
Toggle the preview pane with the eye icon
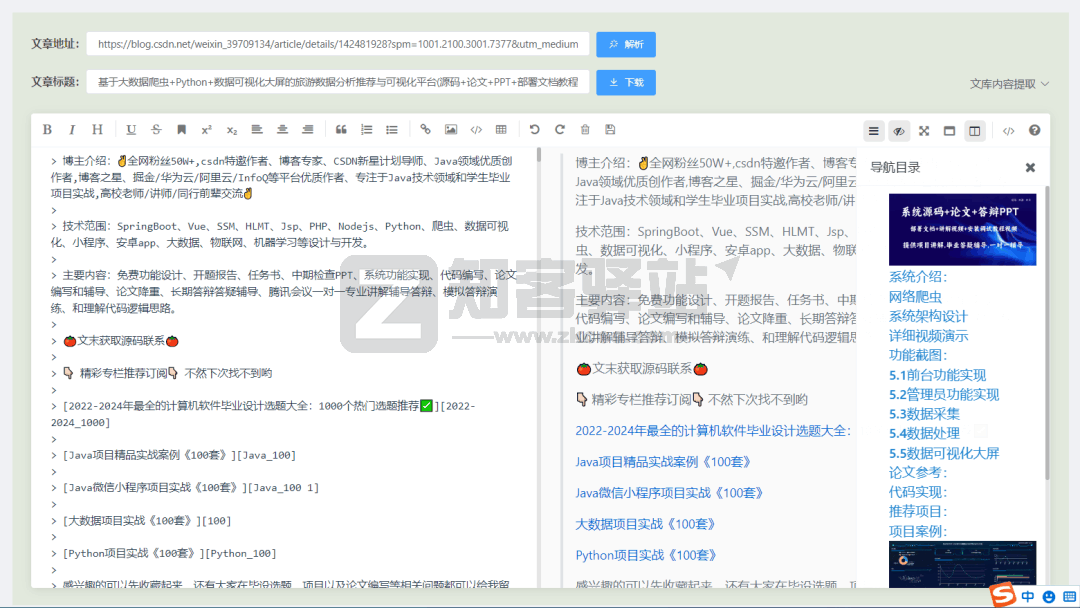coord(898,129)
